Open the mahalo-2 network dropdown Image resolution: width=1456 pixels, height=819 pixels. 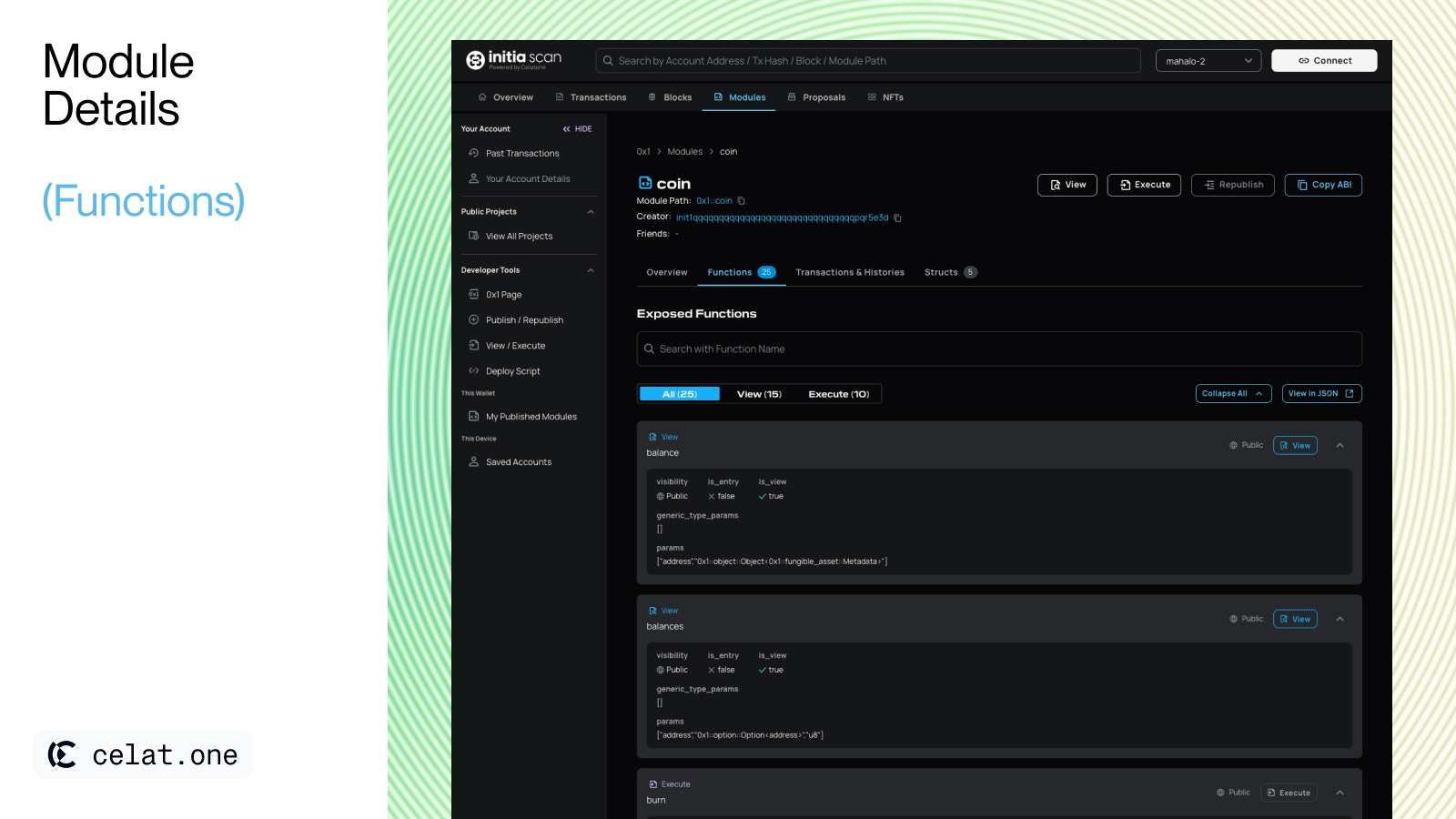point(1208,61)
